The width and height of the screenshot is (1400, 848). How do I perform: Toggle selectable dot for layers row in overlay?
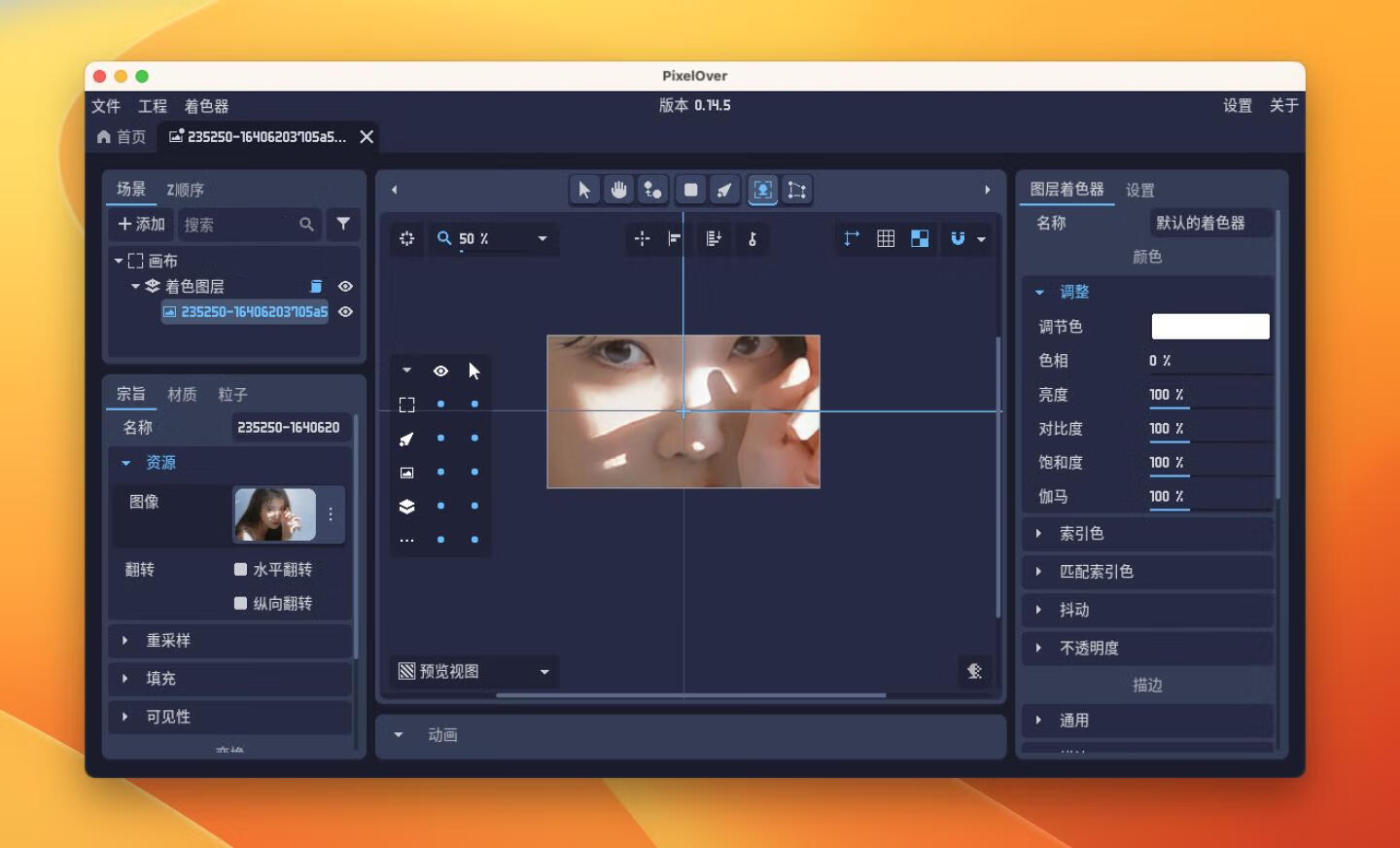(474, 506)
